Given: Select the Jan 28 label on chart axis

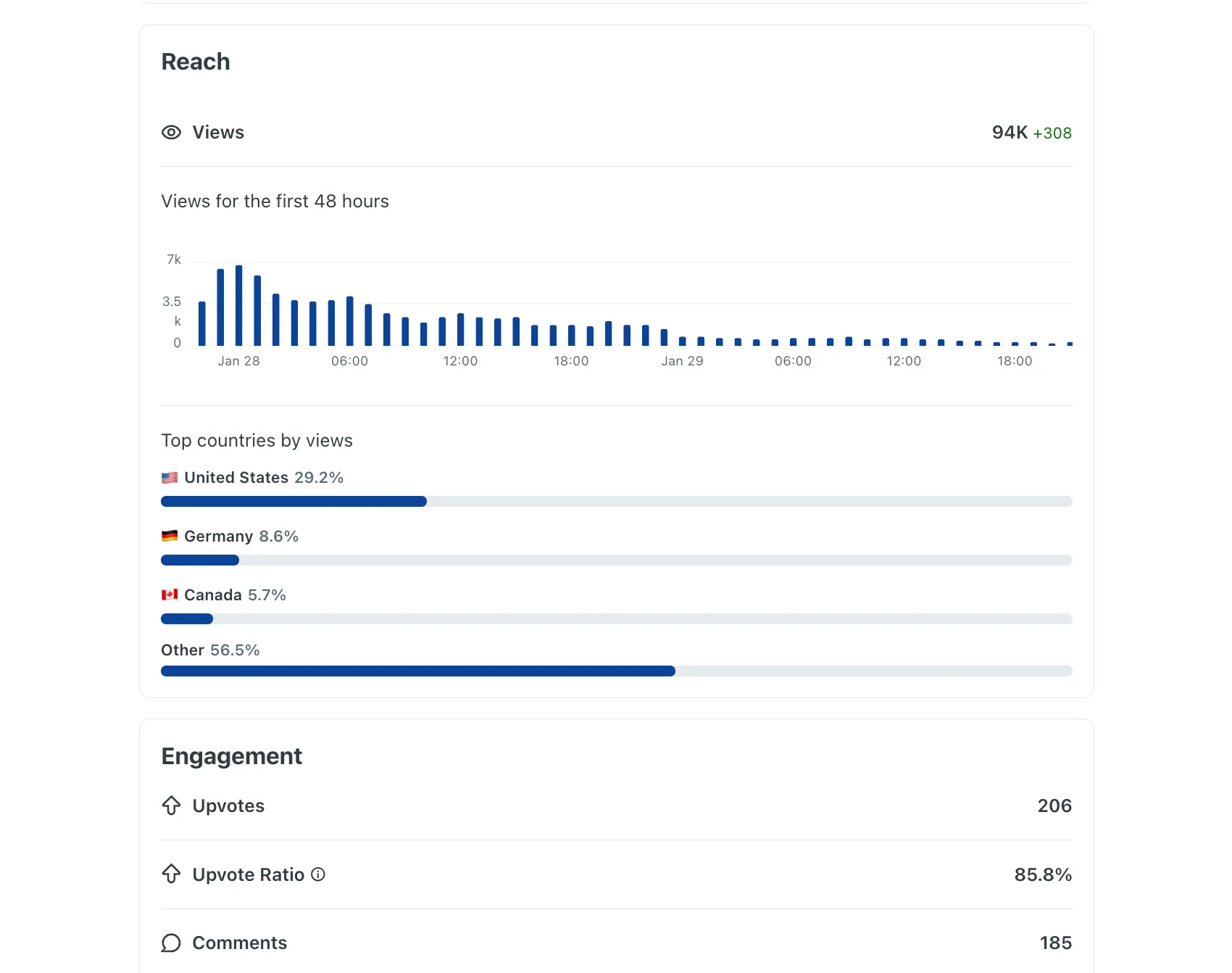Looking at the screenshot, I should tap(238, 361).
